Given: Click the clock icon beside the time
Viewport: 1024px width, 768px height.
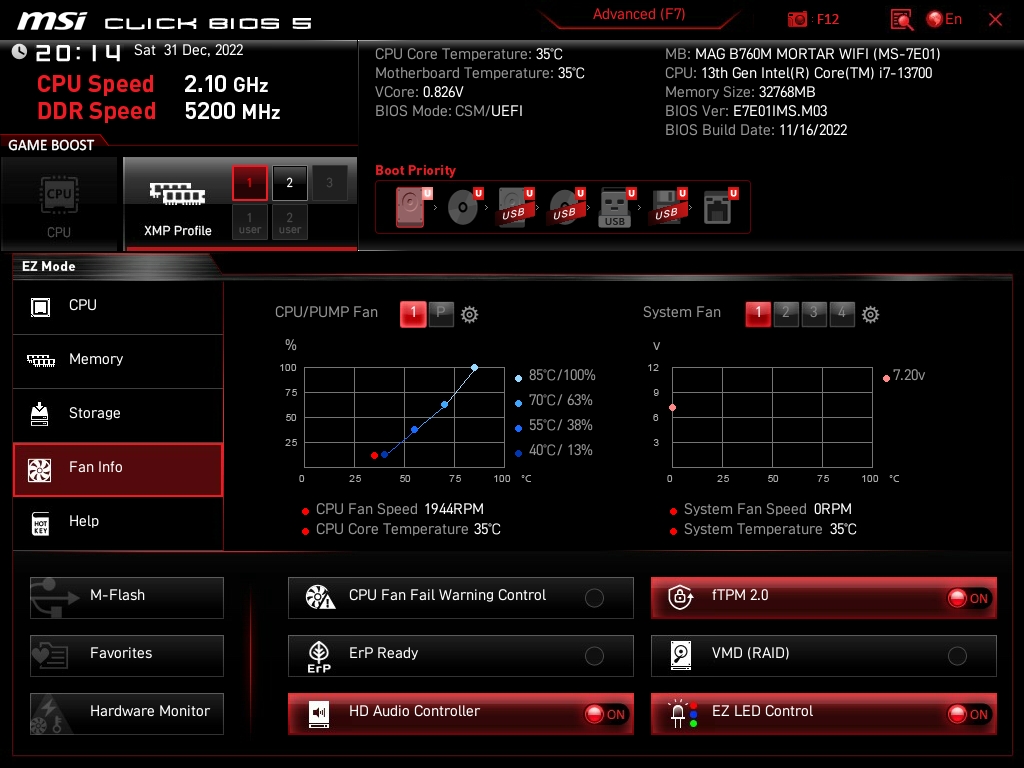Looking at the screenshot, I should pos(20,52).
